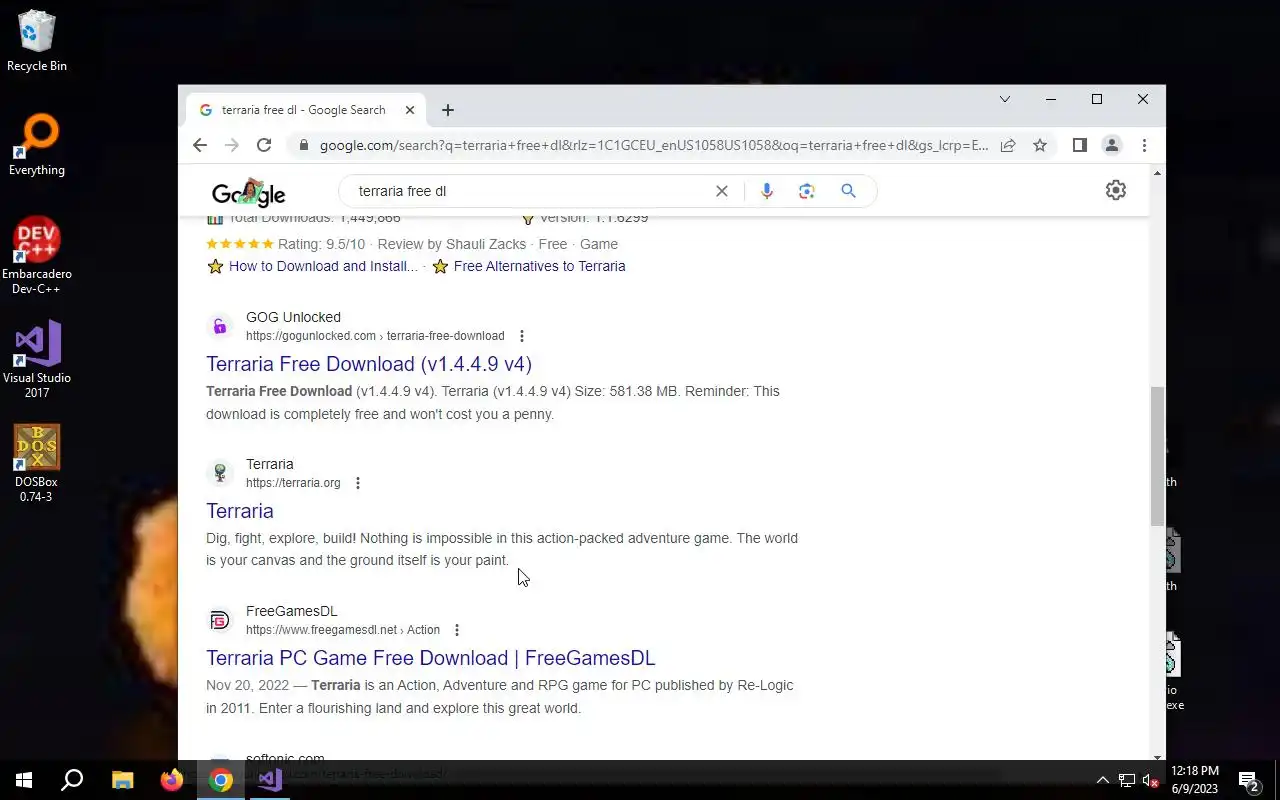Open File Explorer from taskbar
This screenshot has width=1280, height=800.
(122, 780)
